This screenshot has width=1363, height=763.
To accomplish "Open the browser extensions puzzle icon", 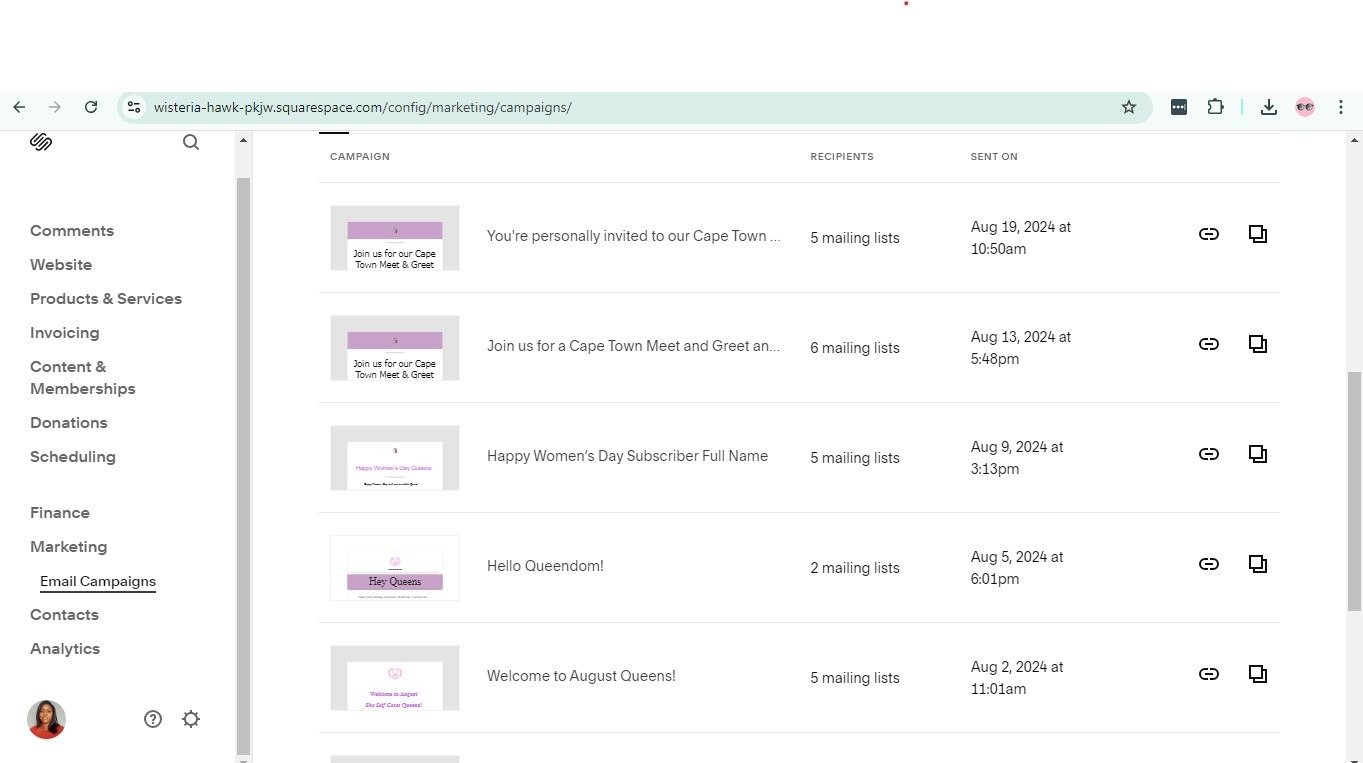I will click(x=1215, y=107).
